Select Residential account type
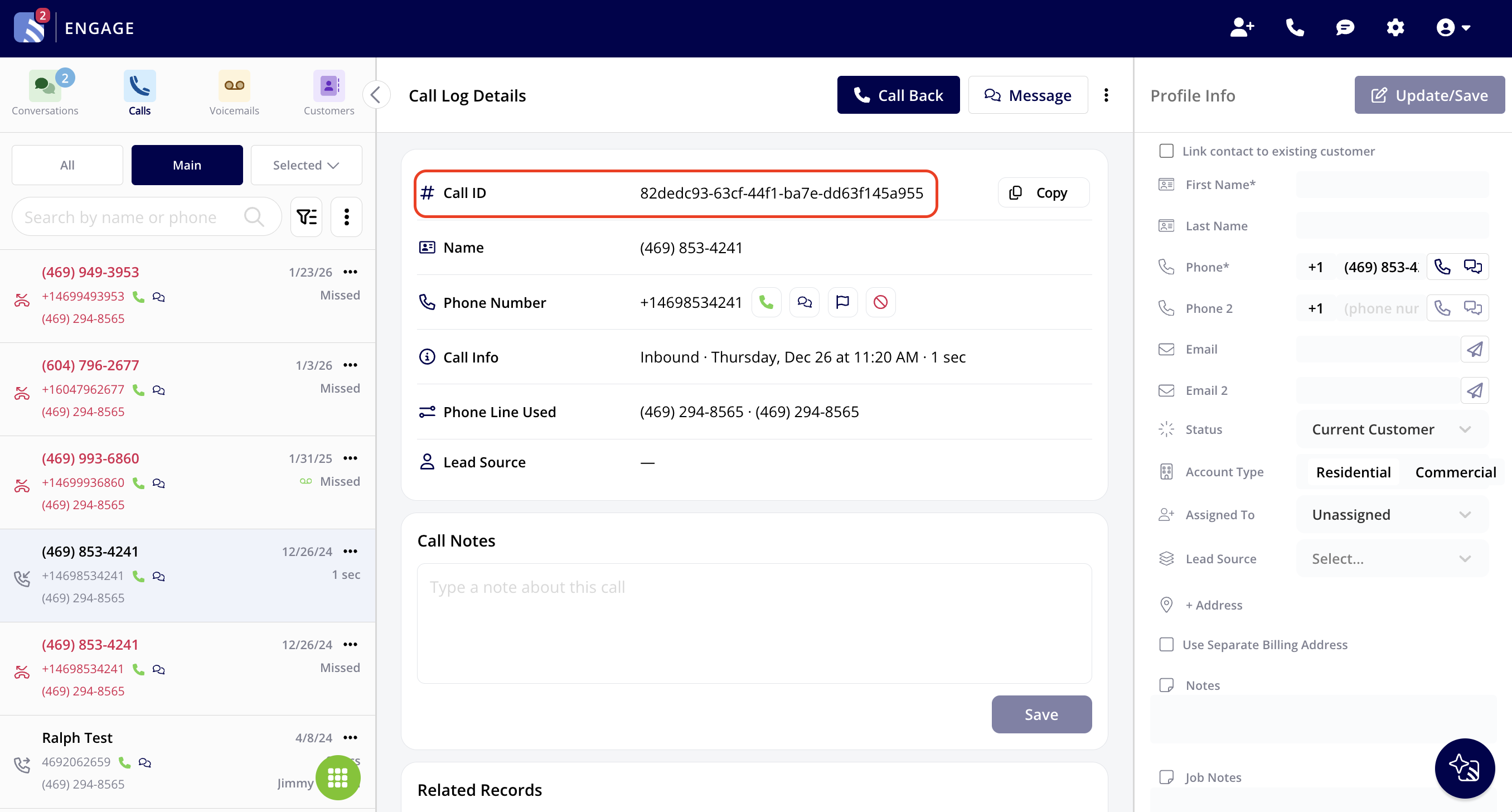The width and height of the screenshot is (1512, 812). pos(1353,472)
